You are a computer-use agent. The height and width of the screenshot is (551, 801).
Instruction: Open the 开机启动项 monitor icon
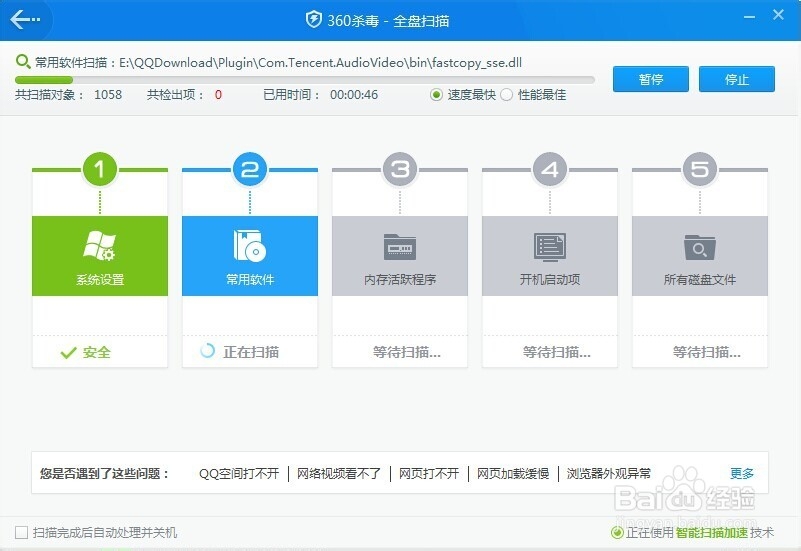tap(550, 246)
